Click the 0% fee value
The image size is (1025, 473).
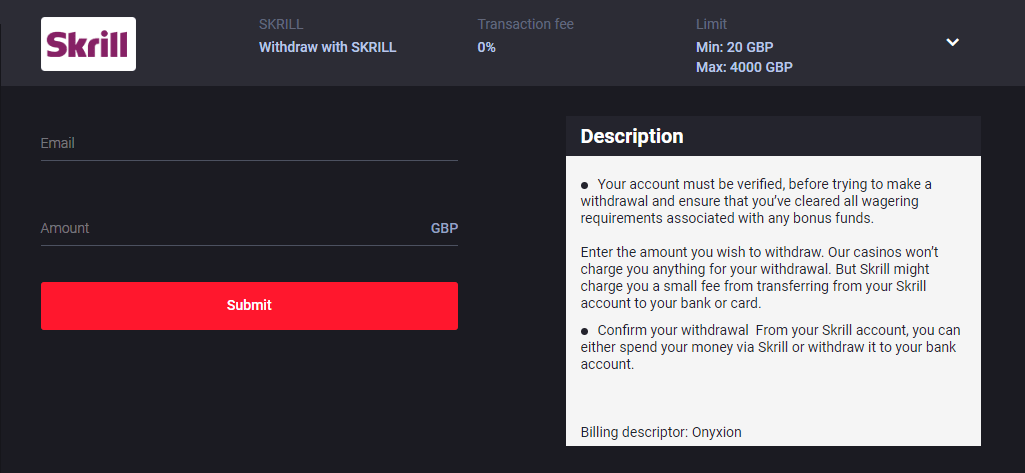click(x=486, y=47)
